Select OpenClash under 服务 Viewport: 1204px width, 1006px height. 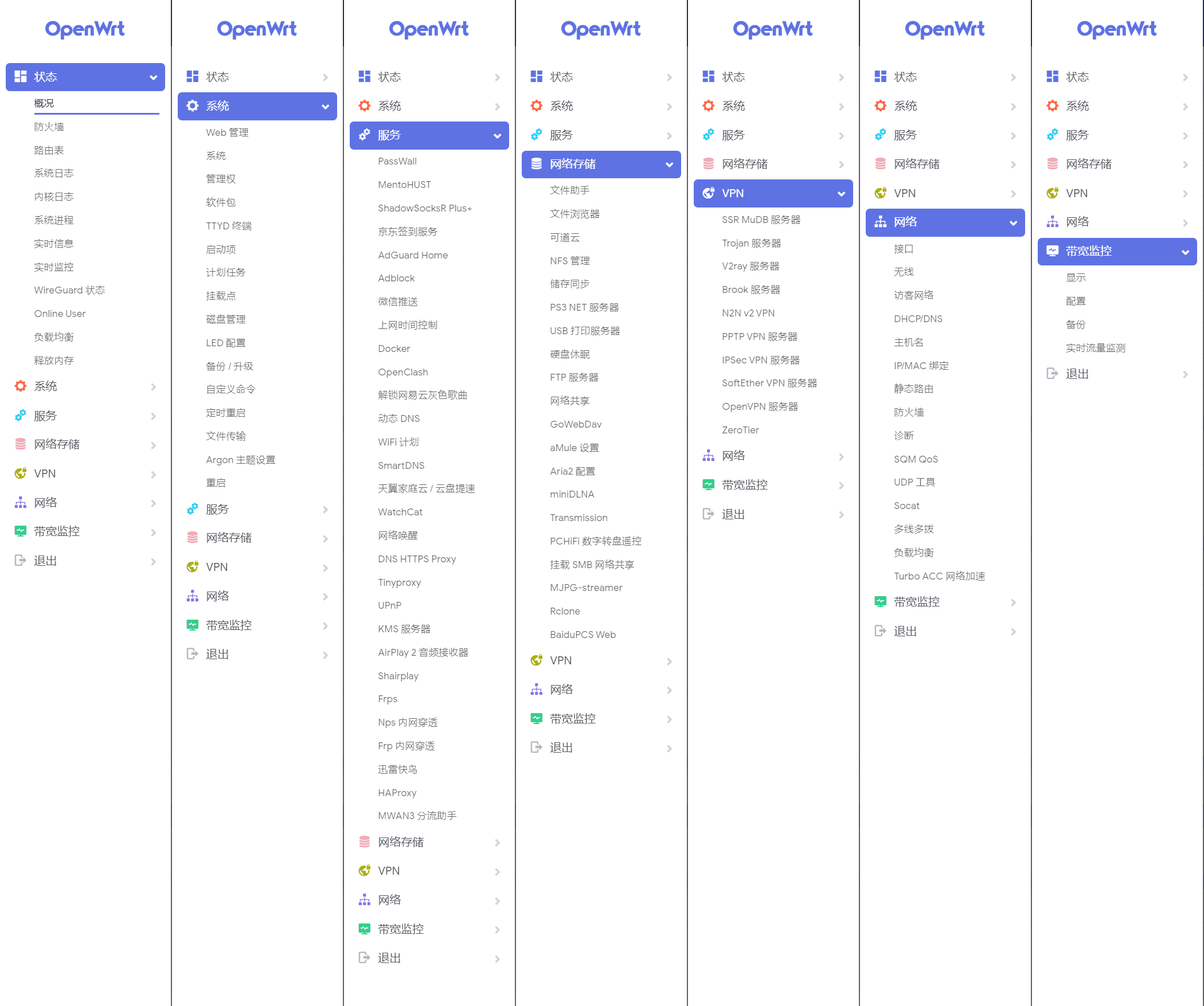403,372
